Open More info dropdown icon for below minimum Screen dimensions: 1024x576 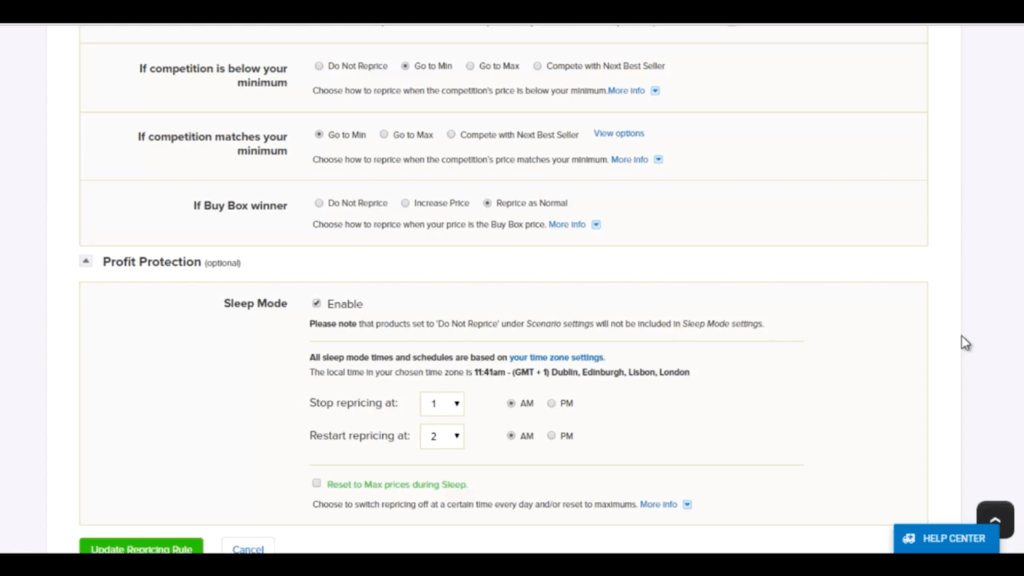(x=656, y=91)
